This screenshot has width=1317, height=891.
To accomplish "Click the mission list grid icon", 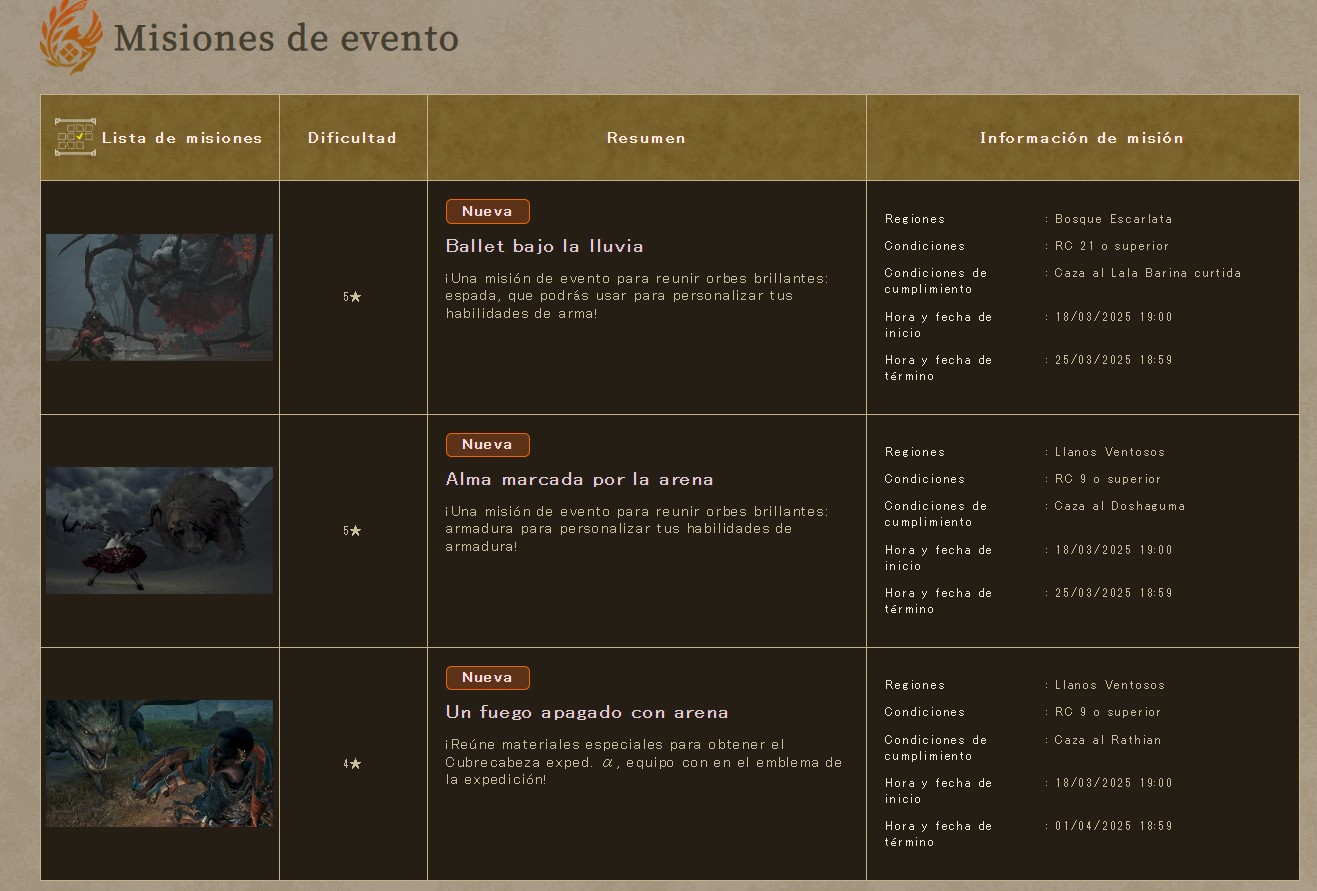I will point(75,138).
